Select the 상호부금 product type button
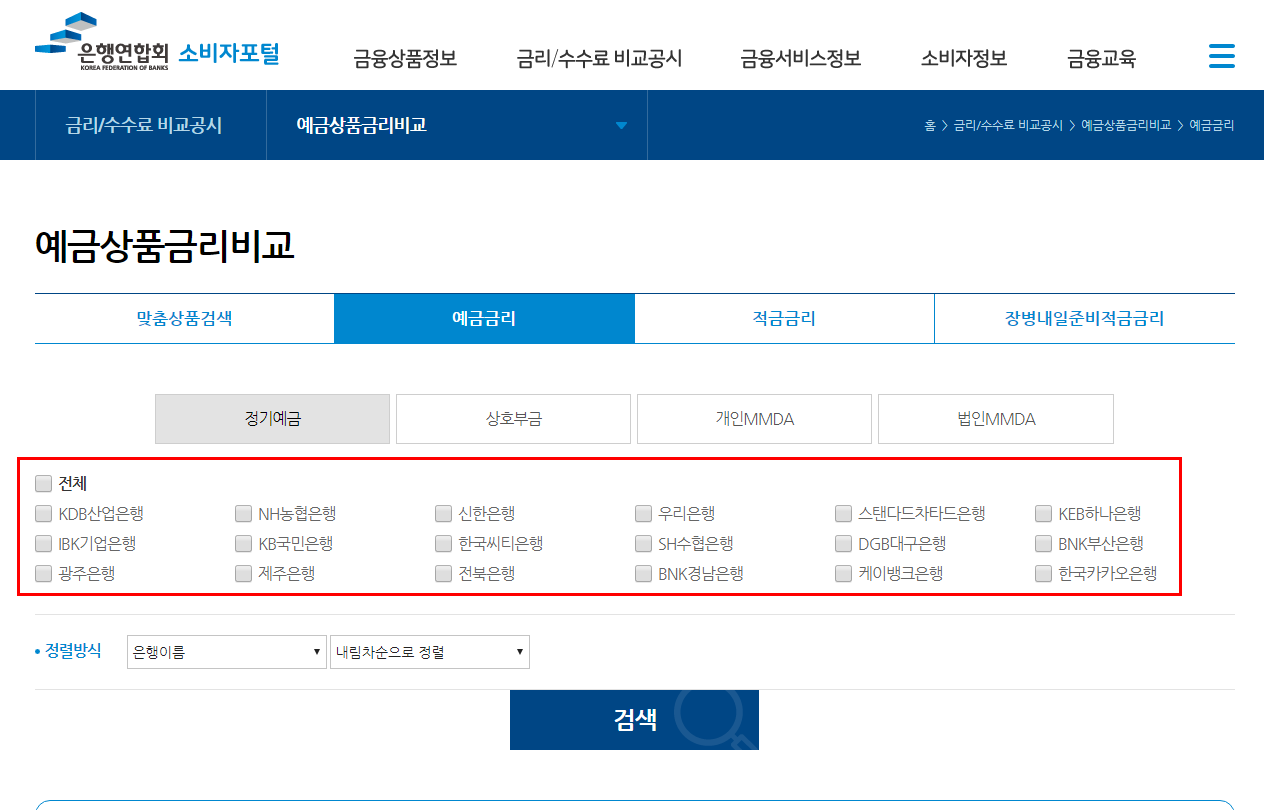Screen dimensions: 1264x810 [513, 419]
